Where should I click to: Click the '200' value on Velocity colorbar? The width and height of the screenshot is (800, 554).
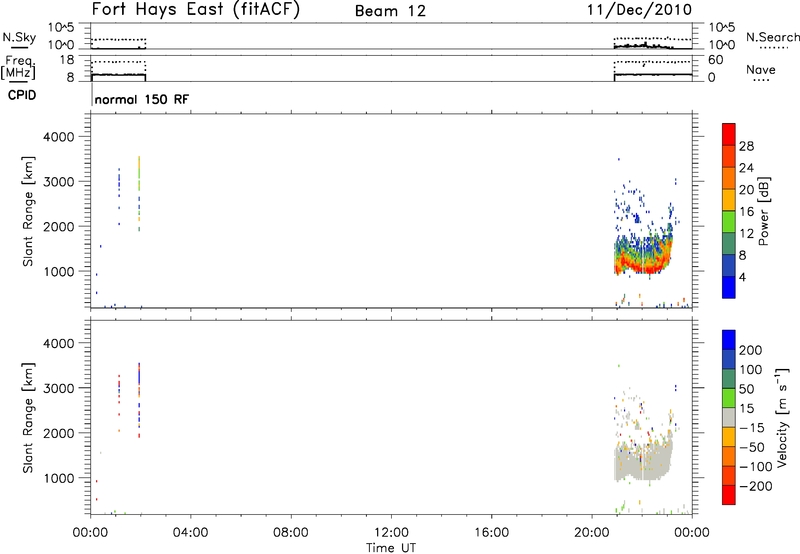[x=751, y=350]
